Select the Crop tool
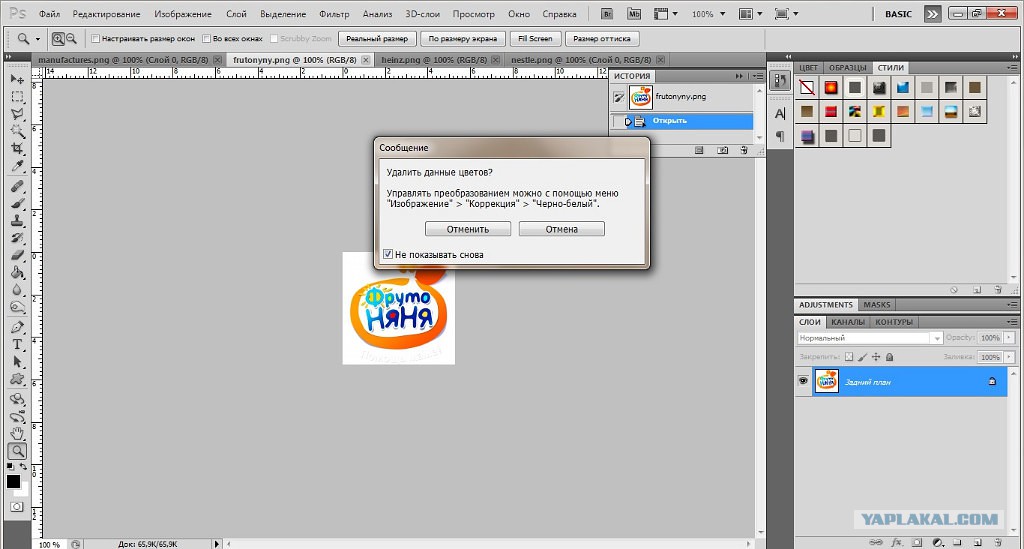 coord(17,149)
